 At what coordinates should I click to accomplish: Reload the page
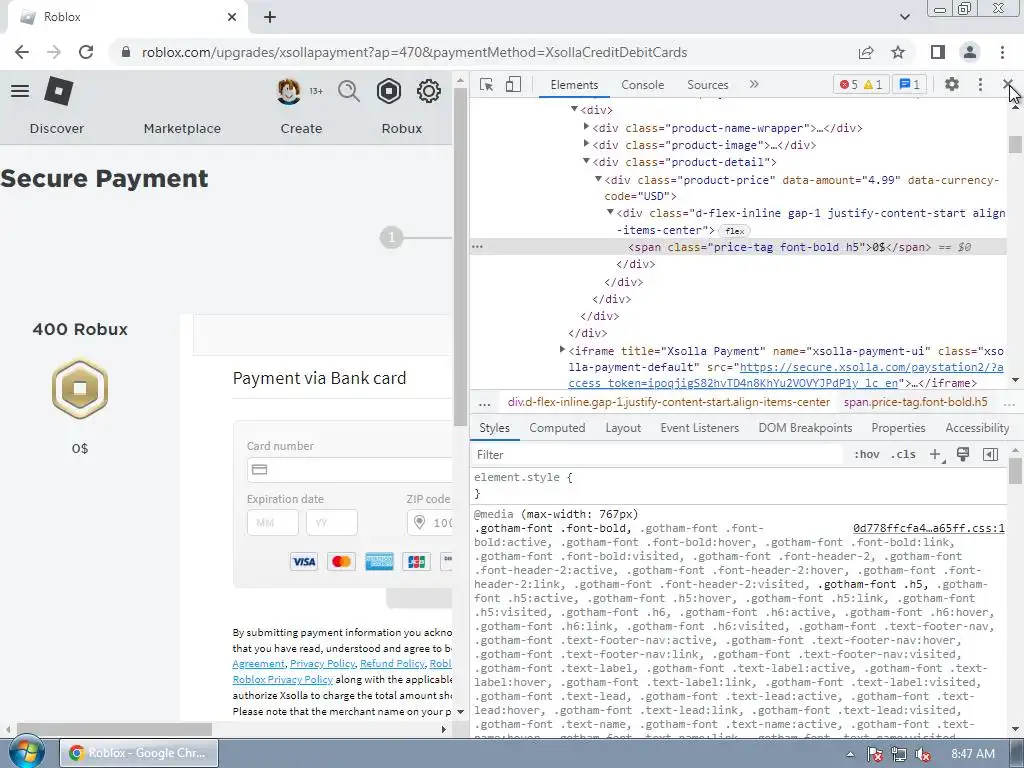click(x=86, y=52)
